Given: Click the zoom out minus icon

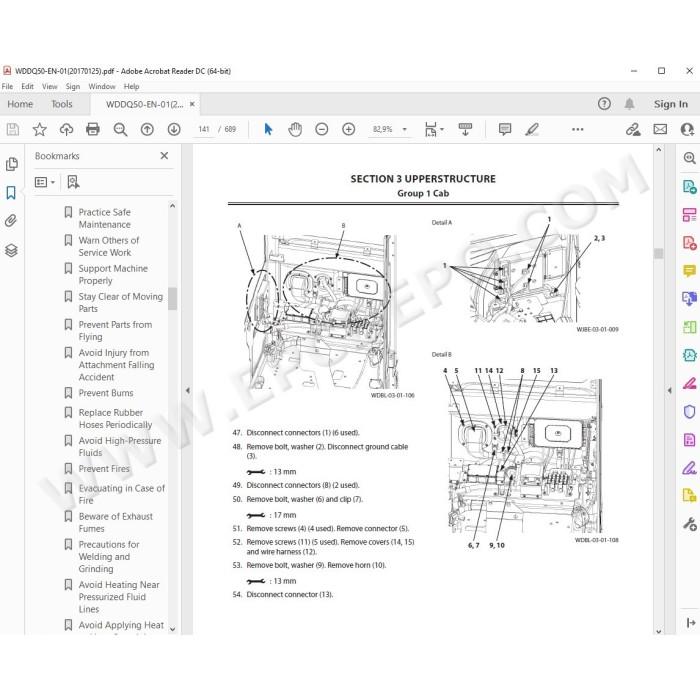Looking at the screenshot, I should (322, 129).
